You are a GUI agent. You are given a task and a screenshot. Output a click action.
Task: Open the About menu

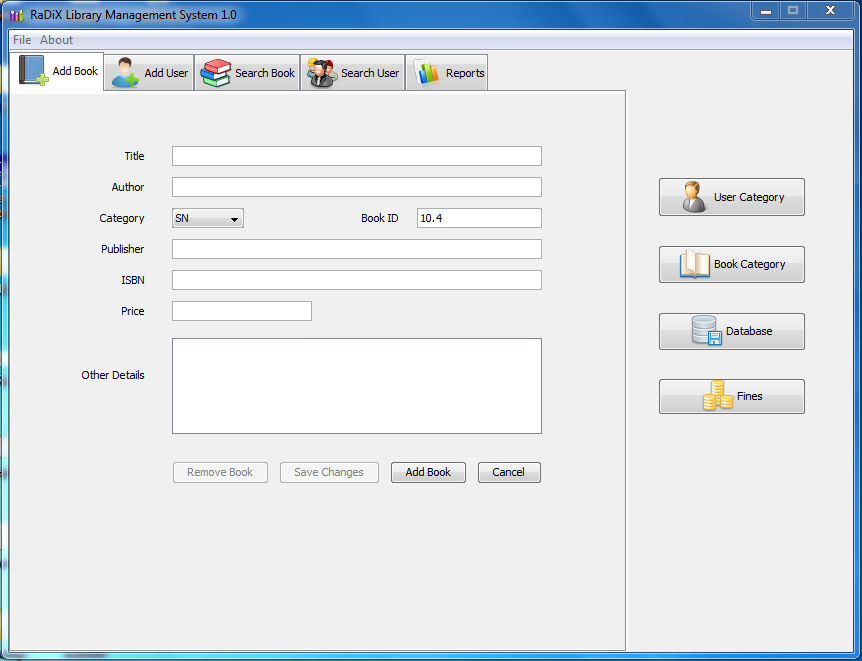[56, 39]
